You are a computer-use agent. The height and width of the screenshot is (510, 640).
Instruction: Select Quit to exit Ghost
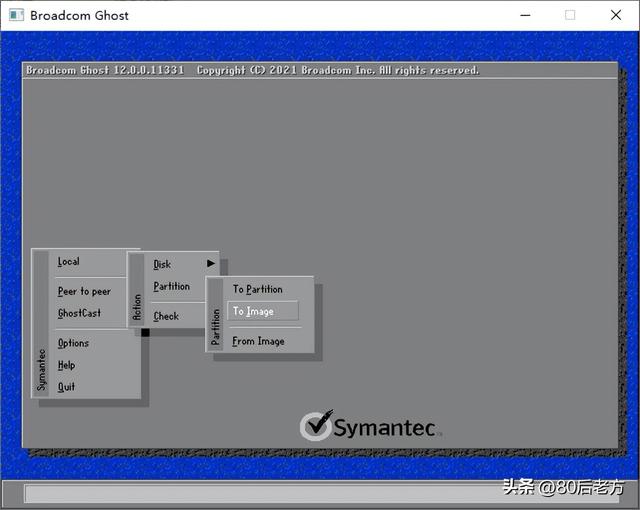point(66,386)
